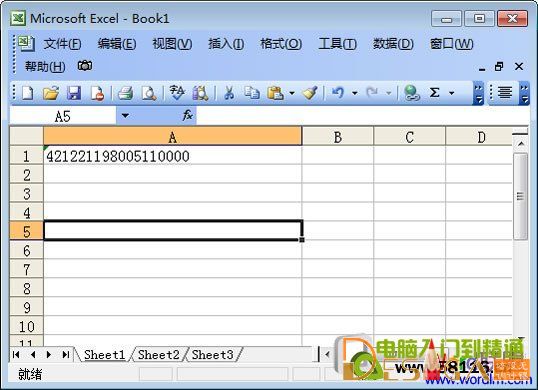Open the 插入(I) menu
The height and width of the screenshot is (390, 538).
pyautogui.click(x=226, y=44)
